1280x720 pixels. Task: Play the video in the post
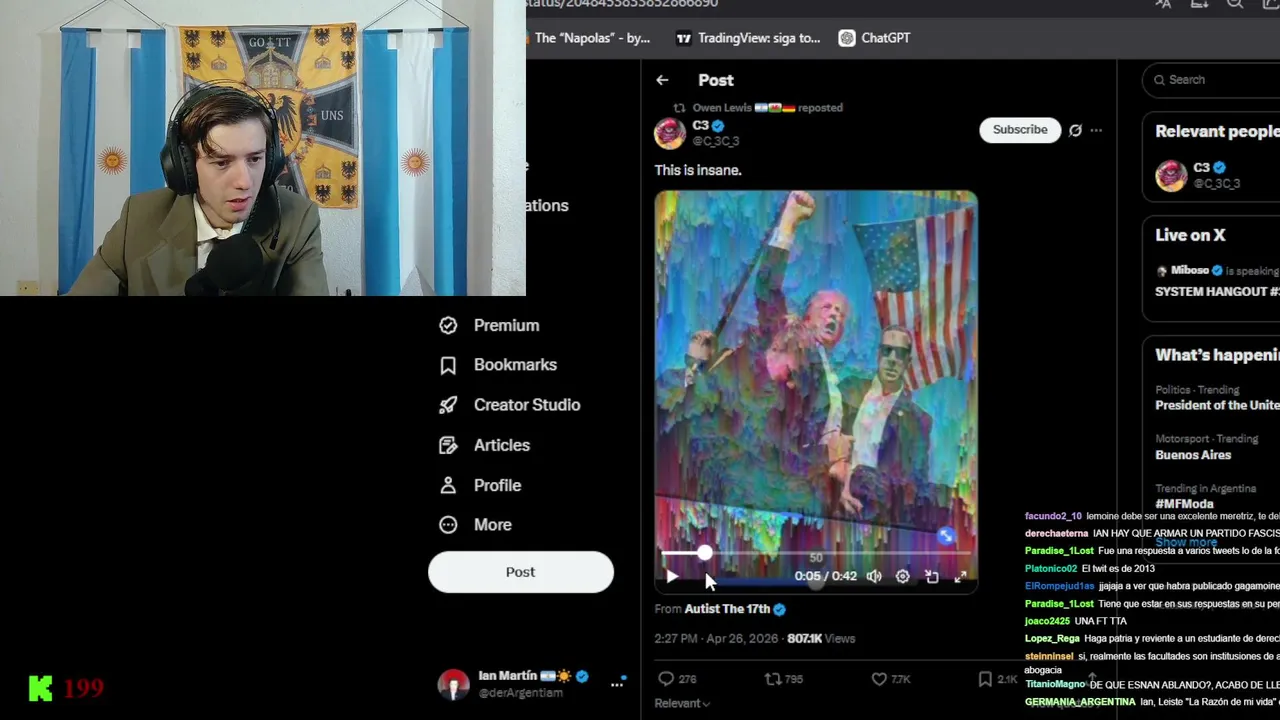[x=672, y=576]
